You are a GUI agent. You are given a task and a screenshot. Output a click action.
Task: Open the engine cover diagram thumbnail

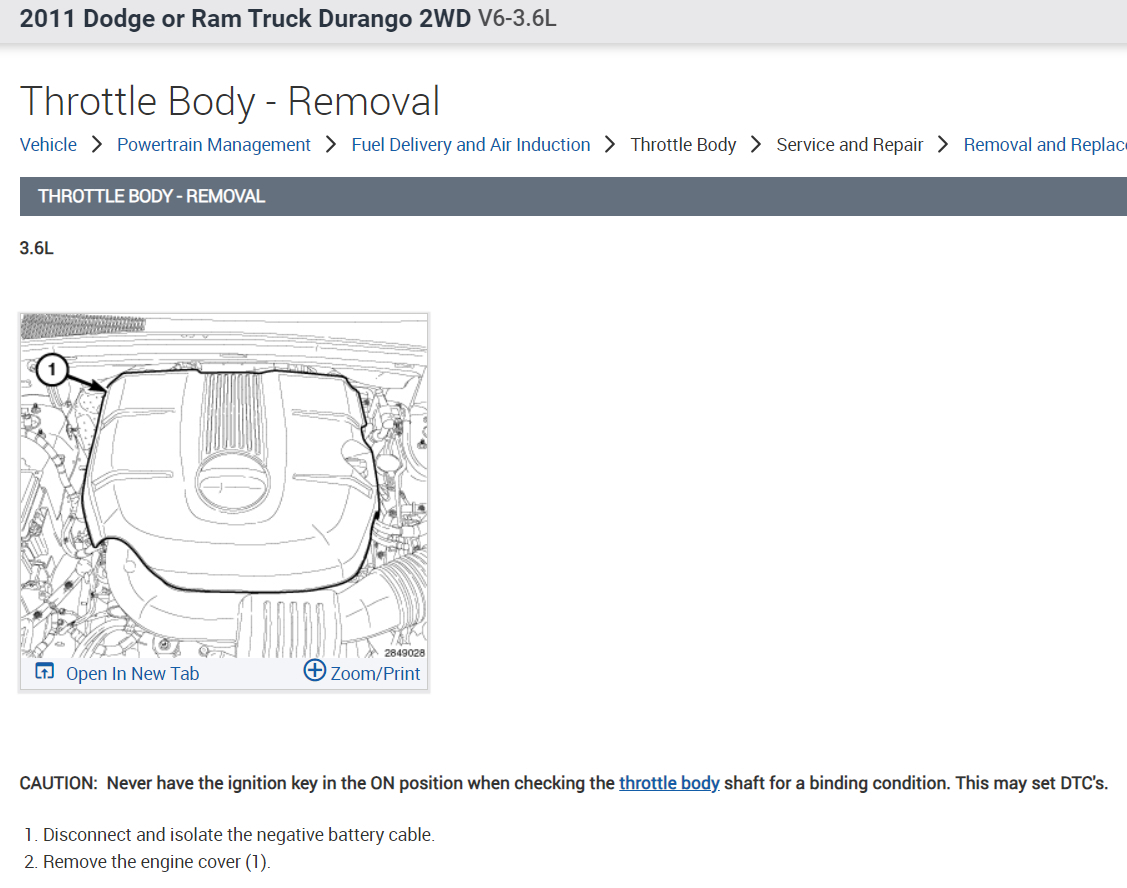tap(224, 486)
